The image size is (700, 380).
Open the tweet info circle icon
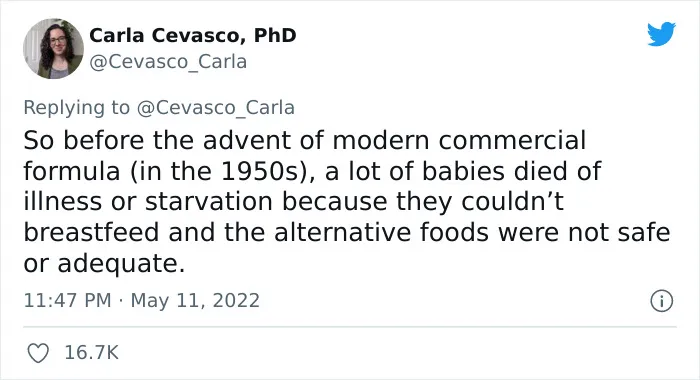(661, 301)
